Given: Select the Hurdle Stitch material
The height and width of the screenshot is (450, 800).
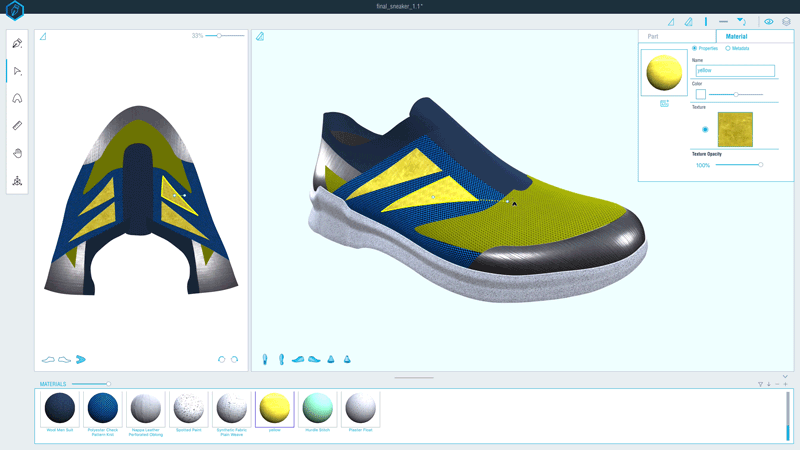Looking at the screenshot, I should pos(317,408).
